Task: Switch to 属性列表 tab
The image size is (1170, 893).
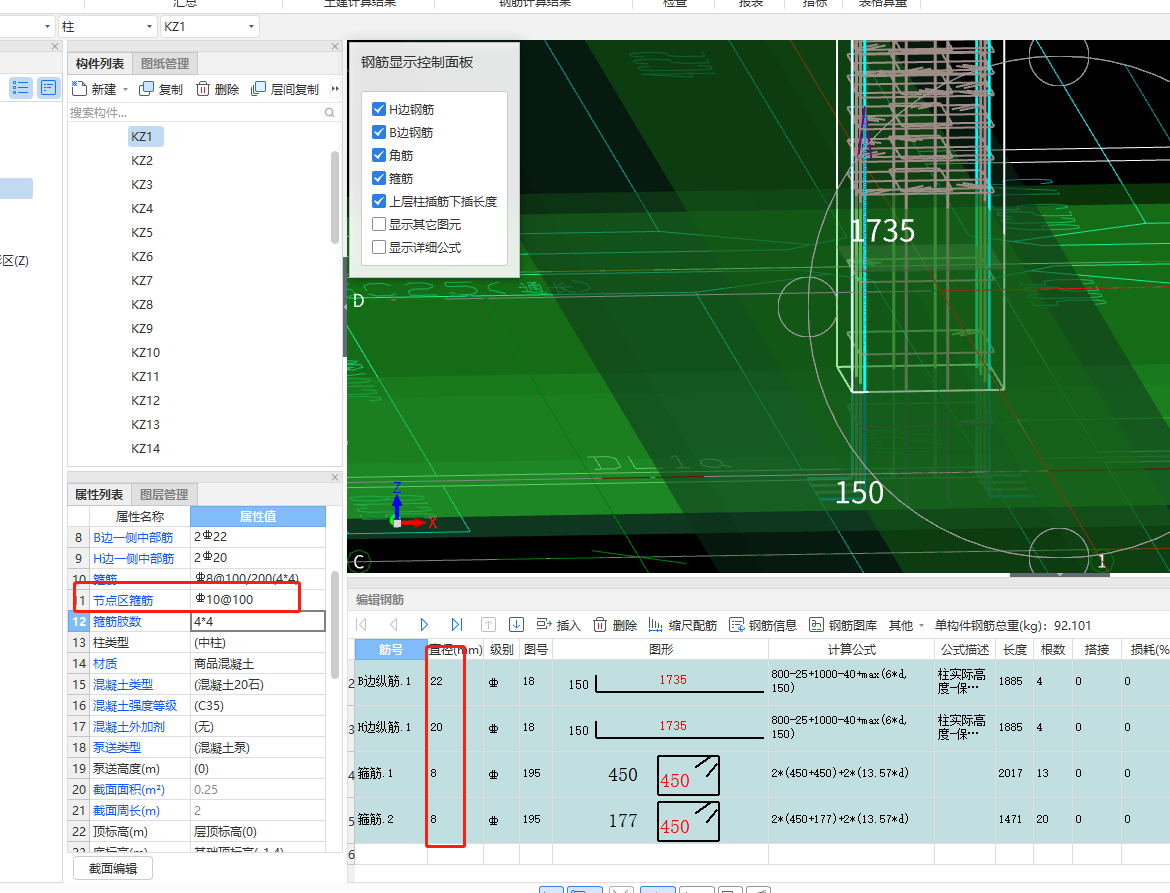Action: click(x=99, y=495)
